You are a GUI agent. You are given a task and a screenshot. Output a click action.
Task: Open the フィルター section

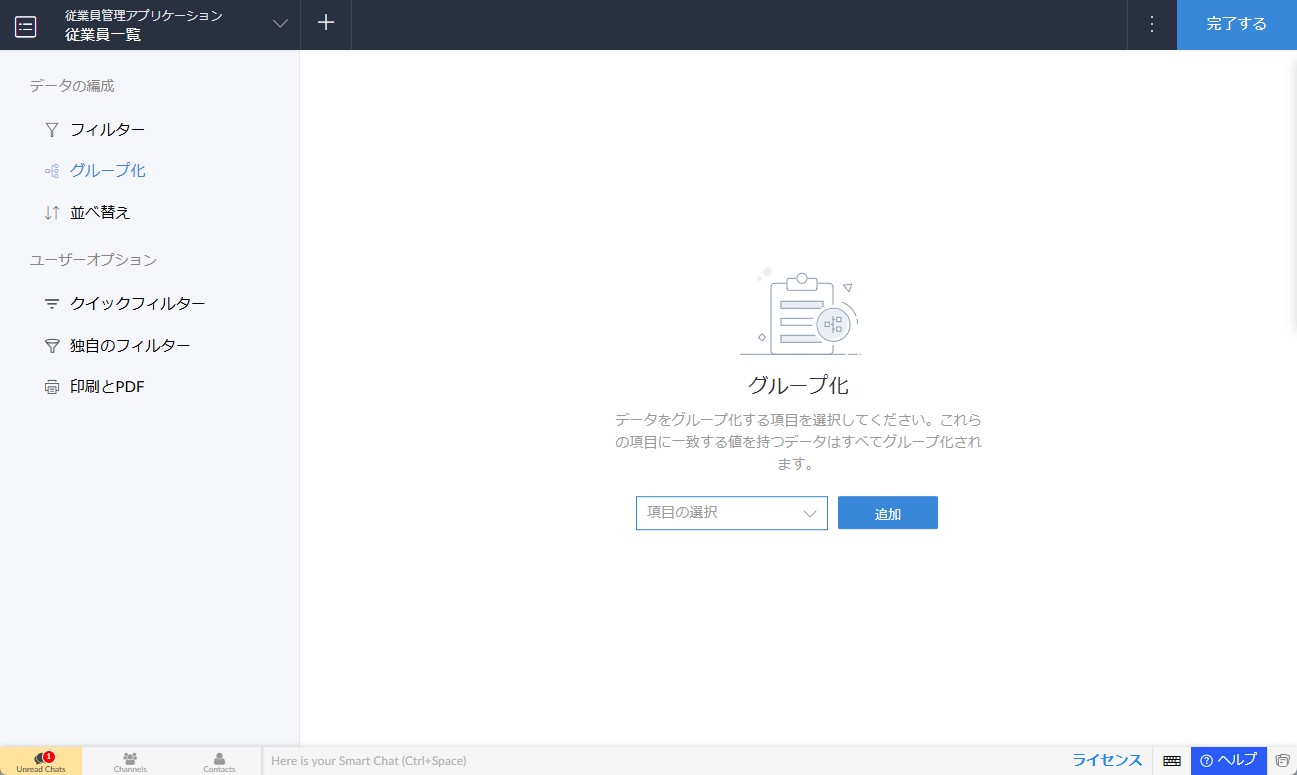click(x=107, y=130)
